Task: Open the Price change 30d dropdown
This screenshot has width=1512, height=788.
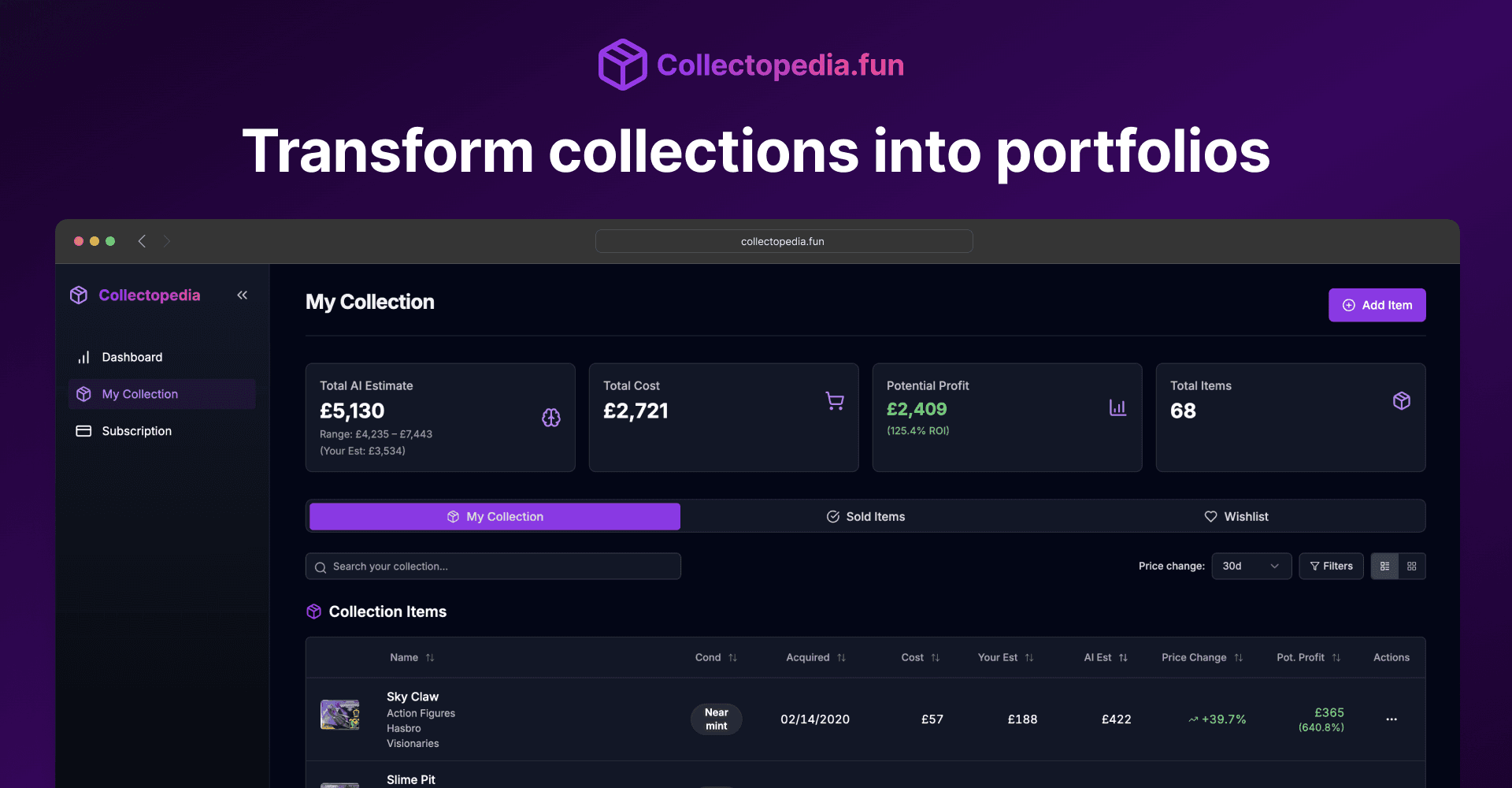Action: 1251,567
